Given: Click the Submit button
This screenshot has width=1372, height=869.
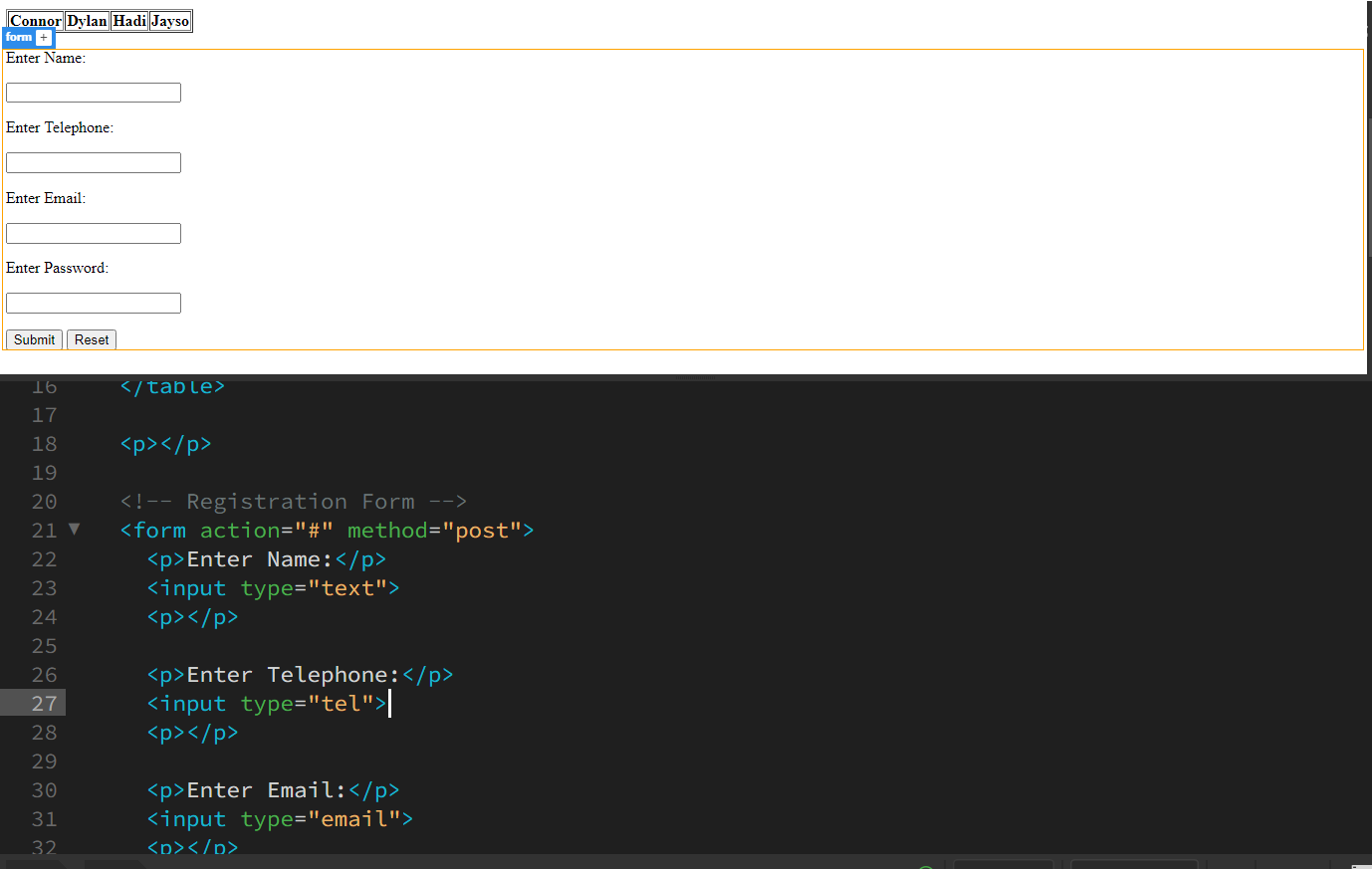Looking at the screenshot, I should click(34, 339).
